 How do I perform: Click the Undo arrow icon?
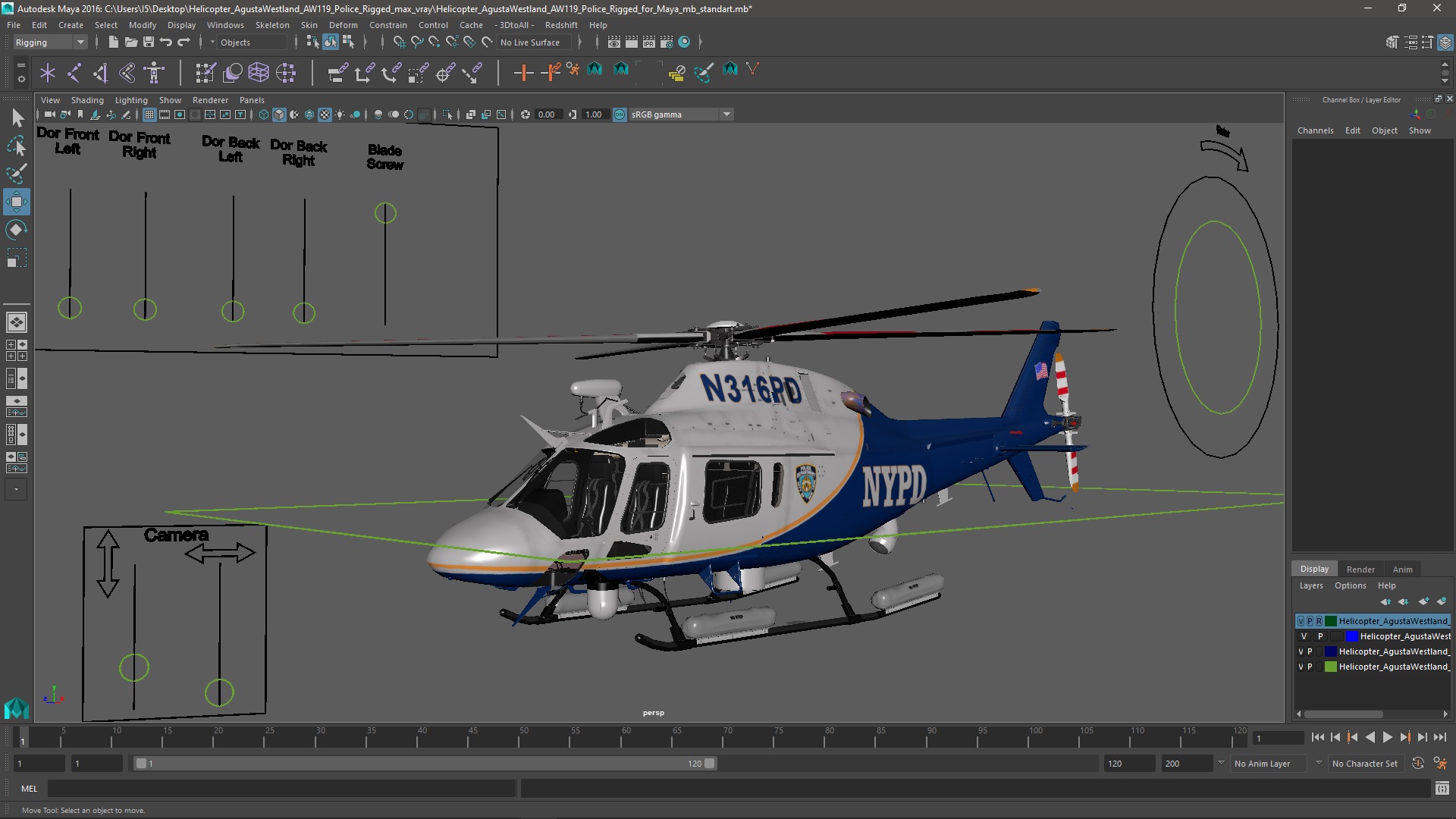tap(166, 42)
